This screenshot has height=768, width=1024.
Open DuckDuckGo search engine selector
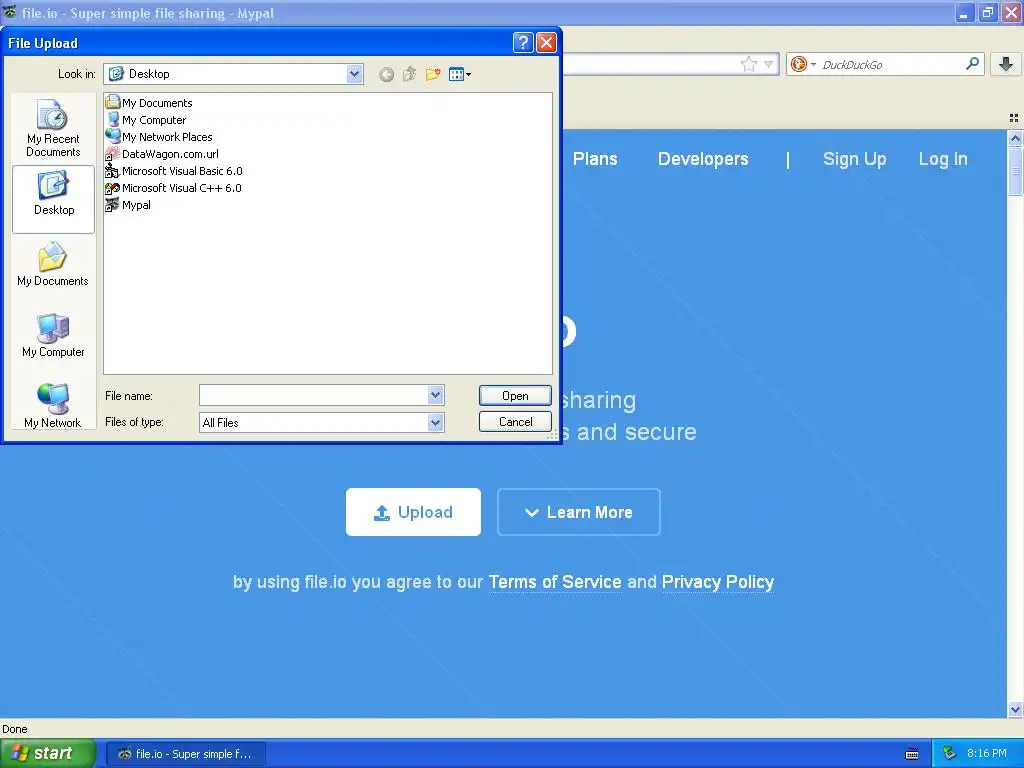pyautogui.click(x=803, y=64)
